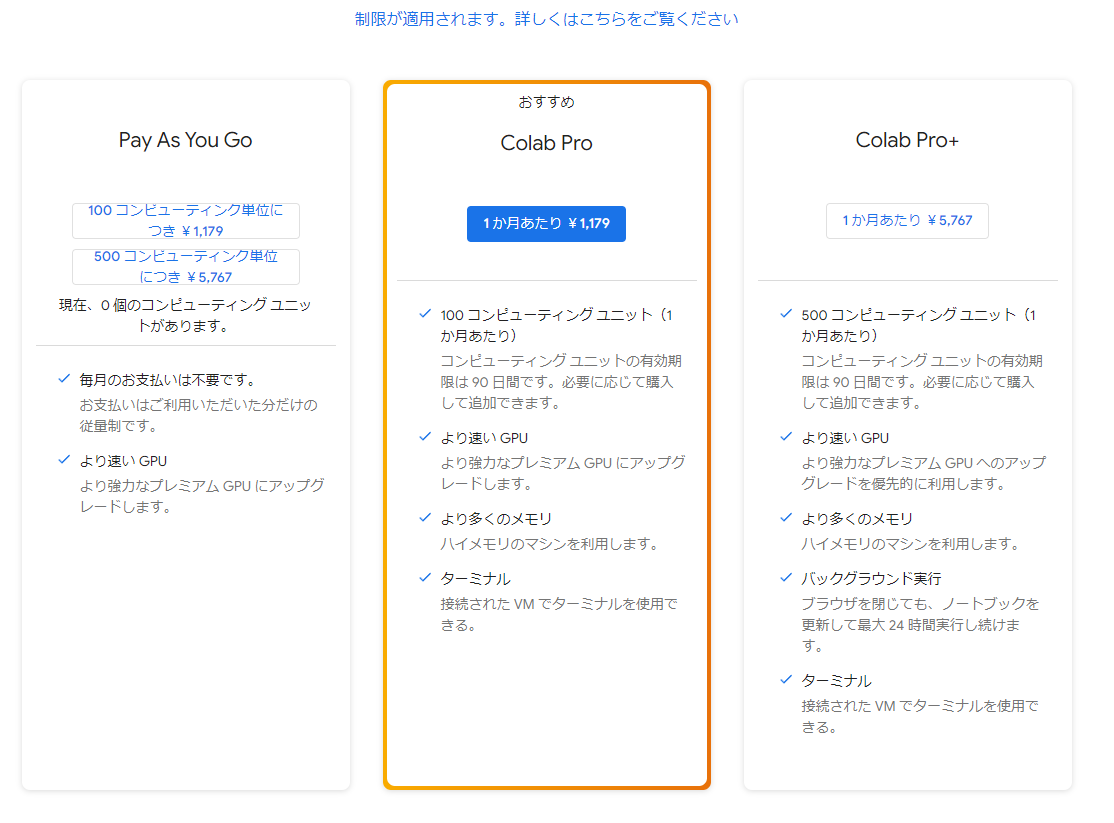Buy 500 computing units for ¥5,767
The height and width of the screenshot is (823, 1114).
[185, 267]
